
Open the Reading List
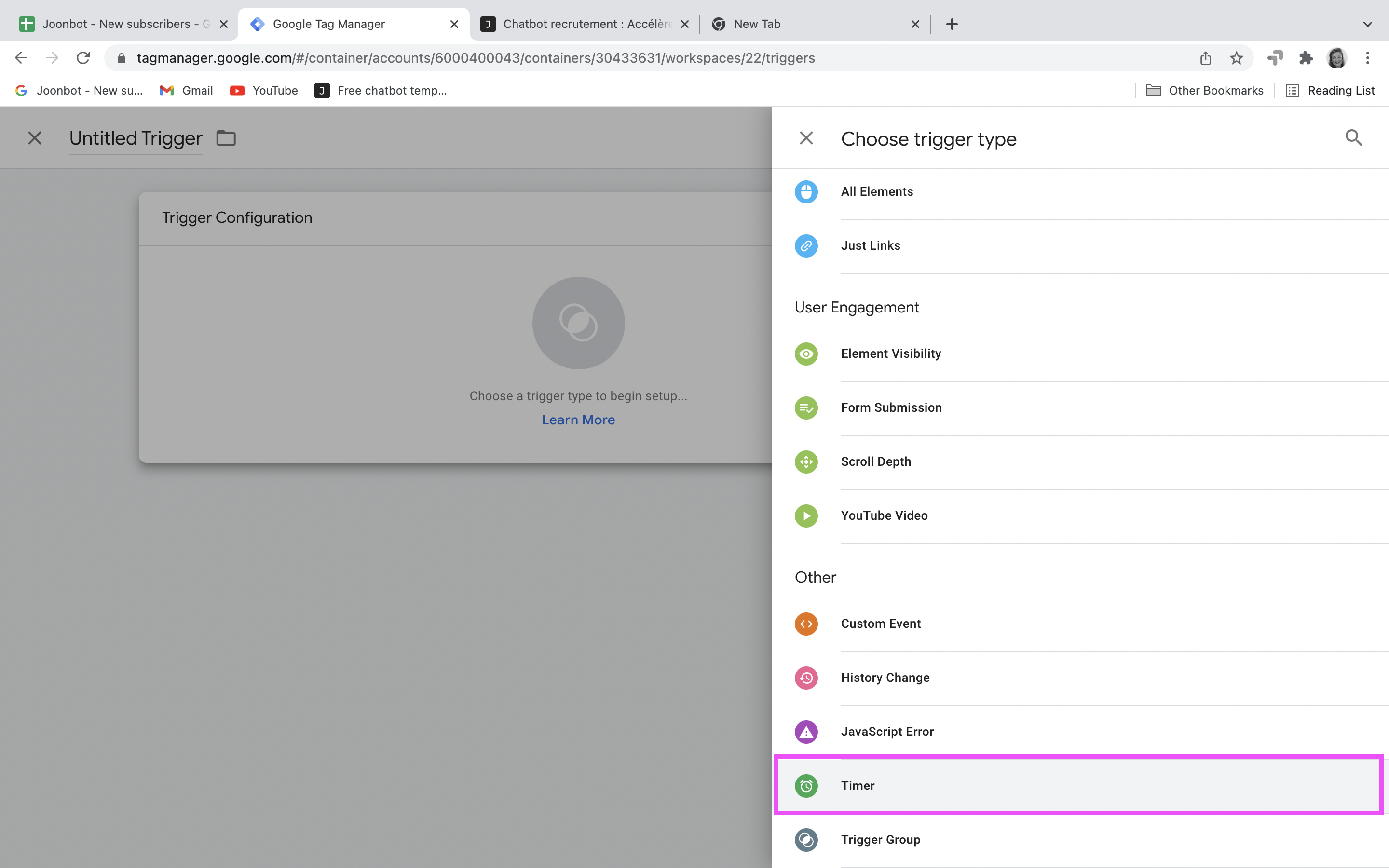coord(1330,91)
